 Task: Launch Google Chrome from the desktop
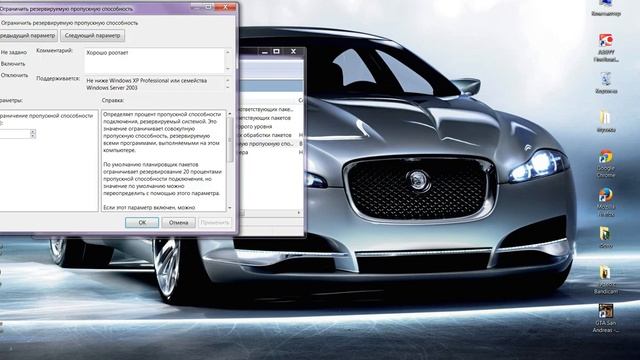point(606,164)
